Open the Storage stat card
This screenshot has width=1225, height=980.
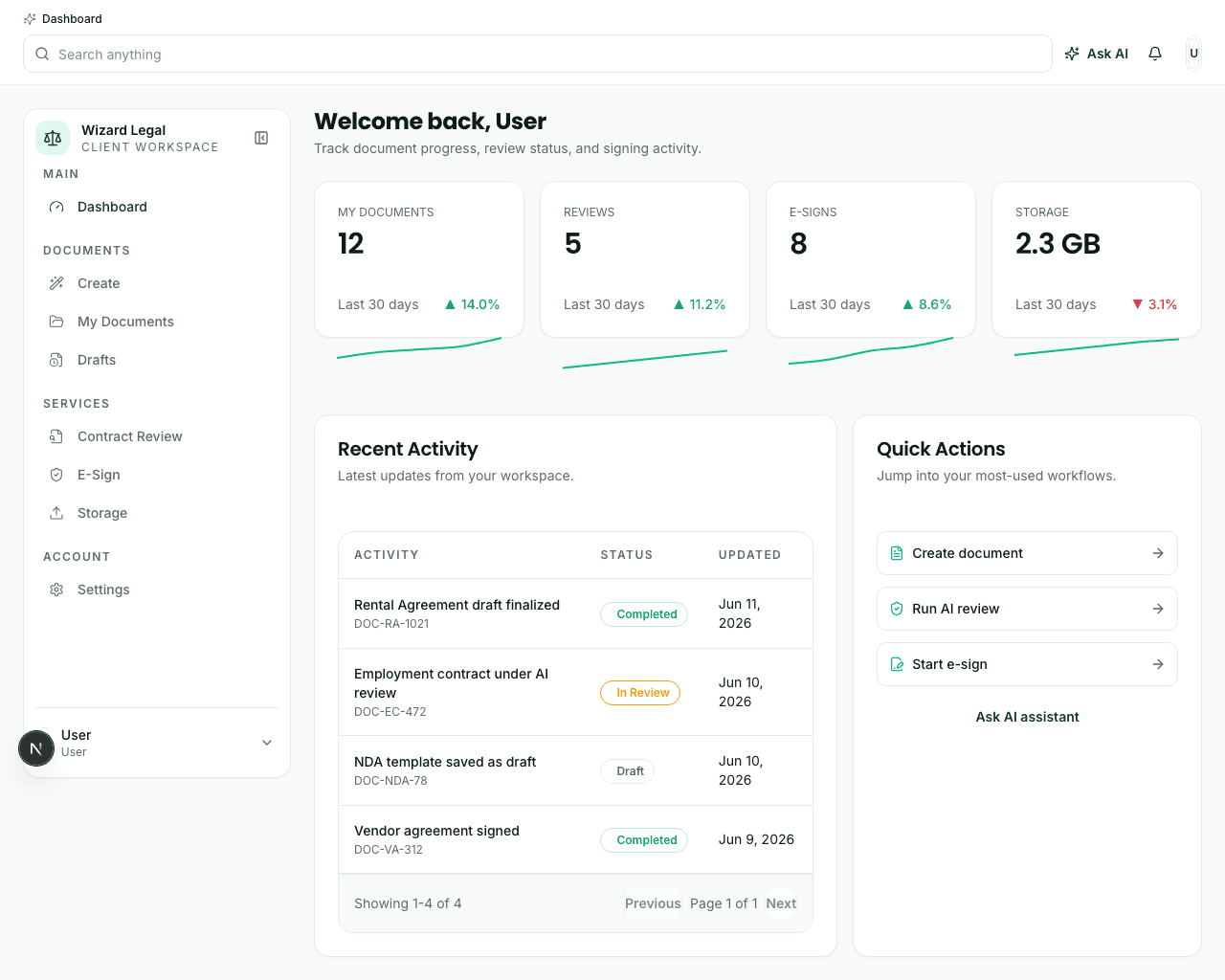[x=1097, y=259]
